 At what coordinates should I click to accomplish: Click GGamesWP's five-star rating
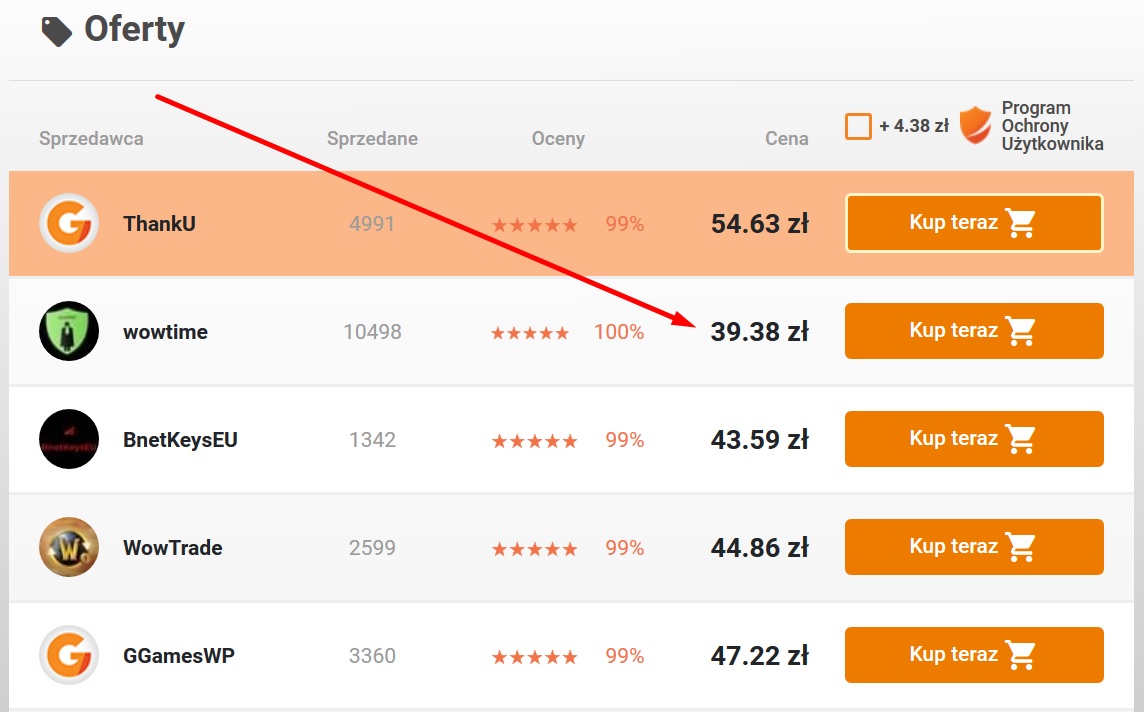(535, 657)
